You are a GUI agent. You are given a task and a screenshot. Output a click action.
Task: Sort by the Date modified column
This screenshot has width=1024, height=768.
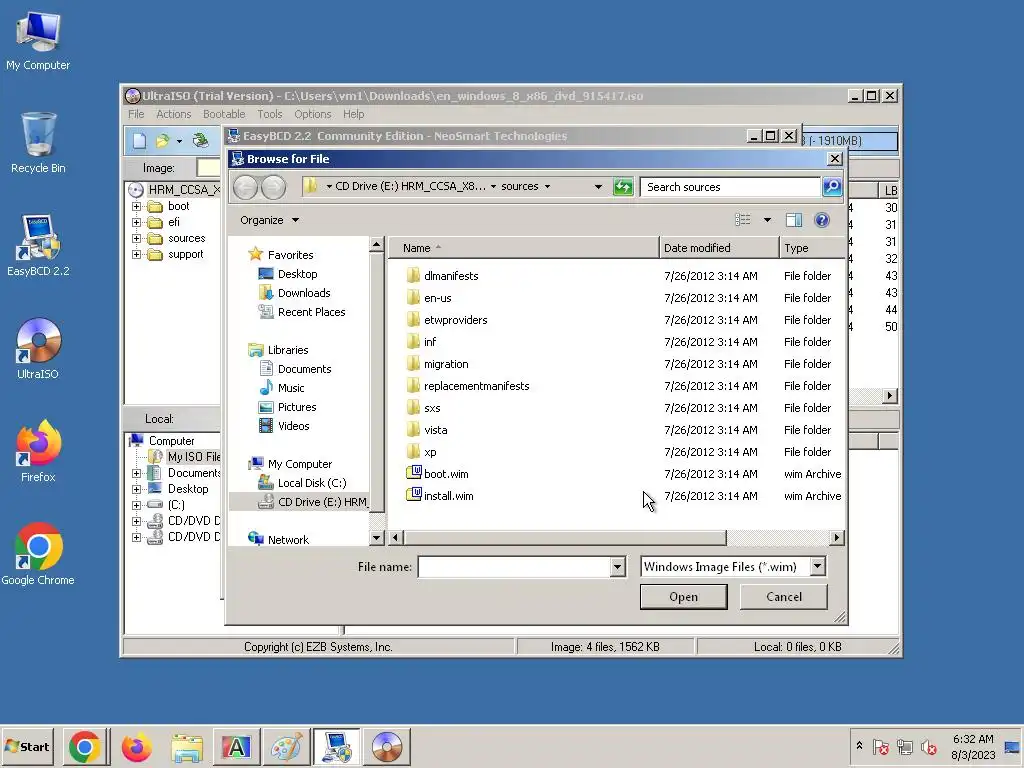click(x=719, y=248)
